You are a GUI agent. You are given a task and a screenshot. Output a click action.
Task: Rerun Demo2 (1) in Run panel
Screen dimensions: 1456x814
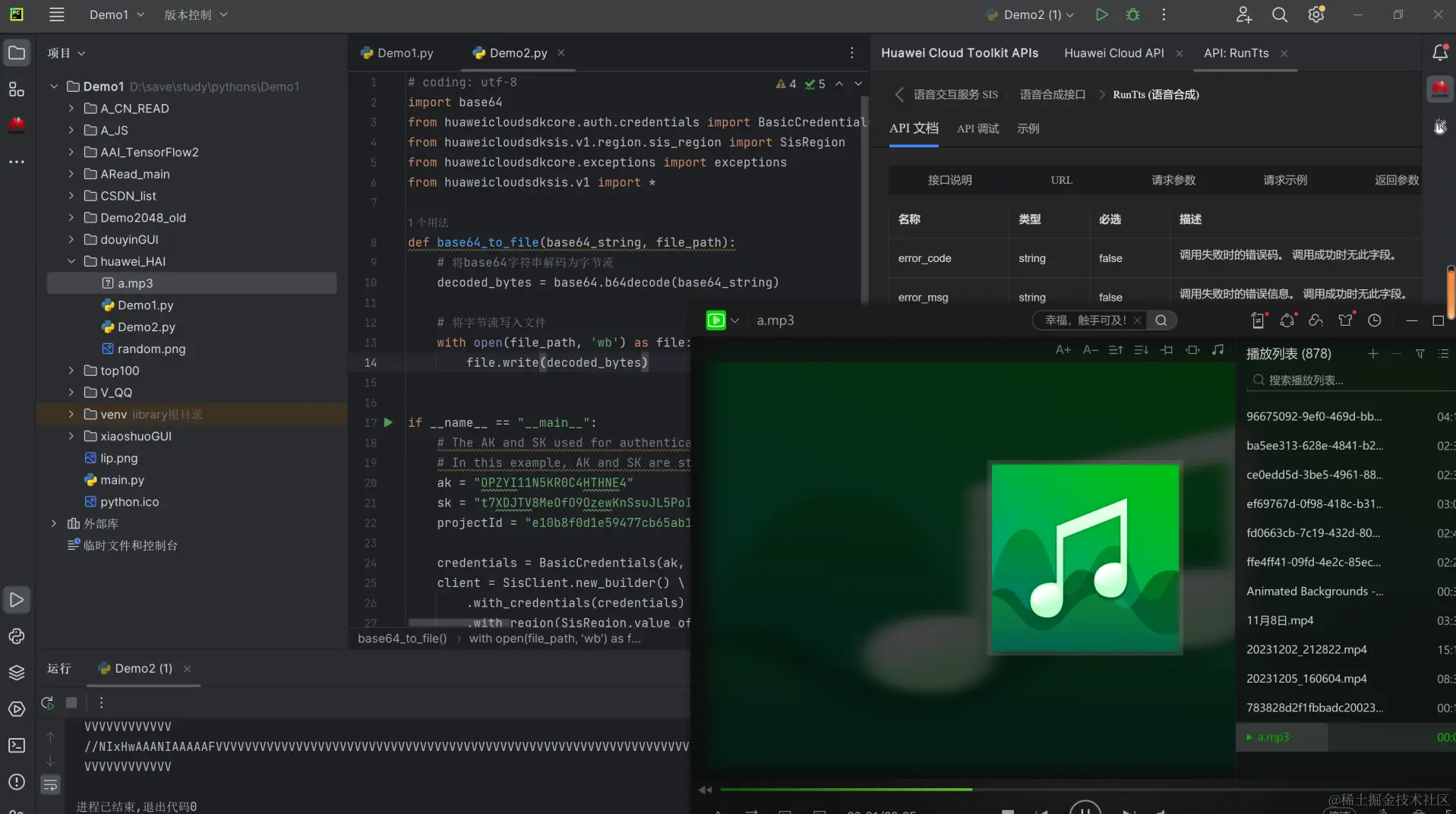(47, 703)
